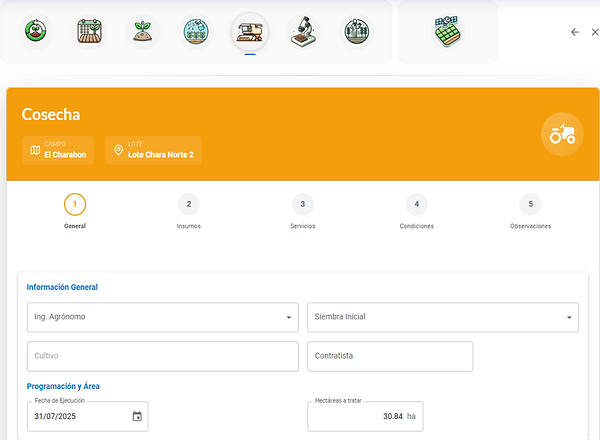Select the sowing seedling-in-soil icon
The height and width of the screenshot is (440, 600).
(143, 31)
